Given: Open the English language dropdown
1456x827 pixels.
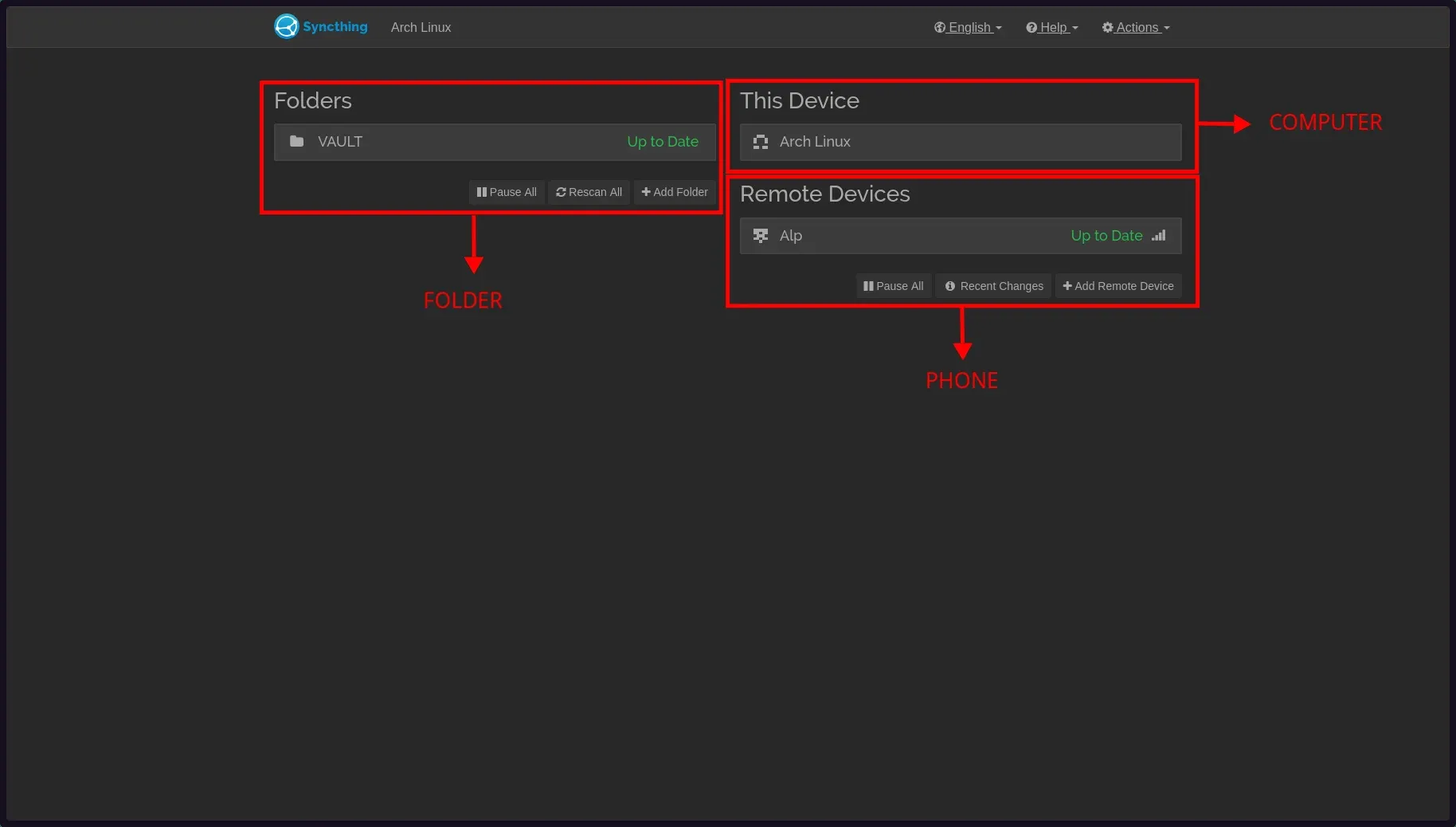Looking at the screenshot, I should [968, 27].
